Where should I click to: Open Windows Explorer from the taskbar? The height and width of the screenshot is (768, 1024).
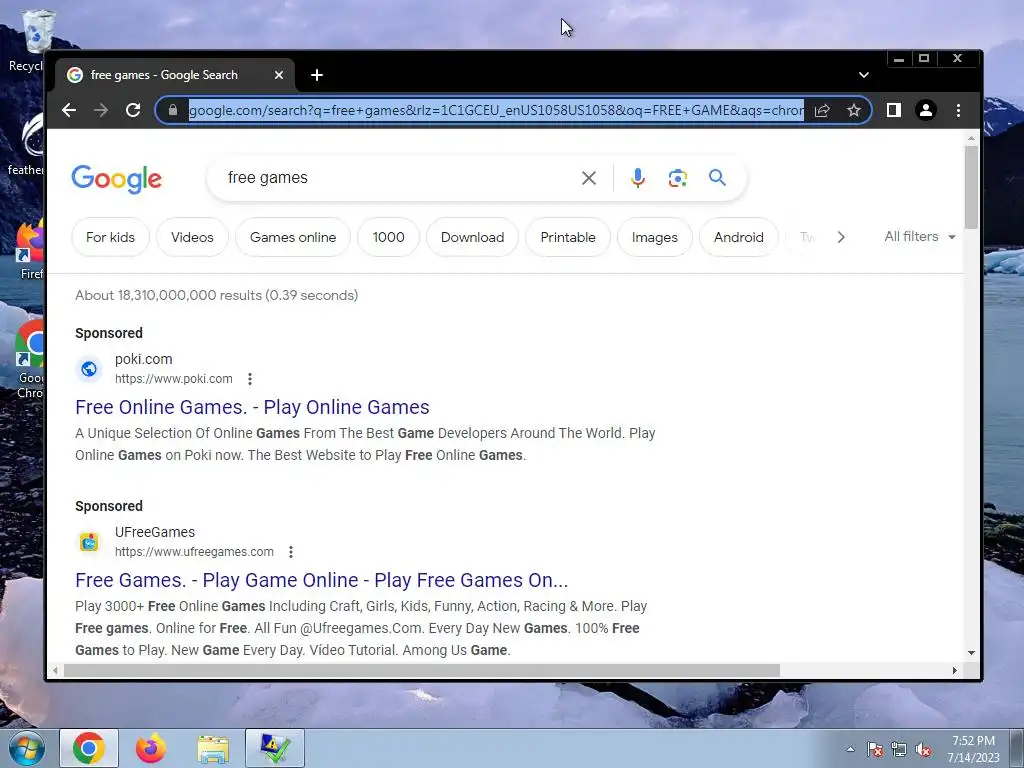click(213, 748)
